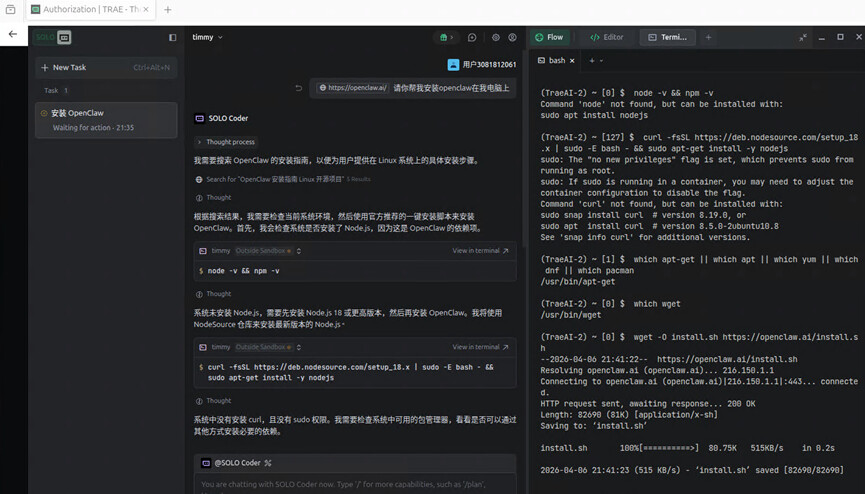Open the user account profile icon
Viewport: 865px width, 494px height.
point(512,37)
